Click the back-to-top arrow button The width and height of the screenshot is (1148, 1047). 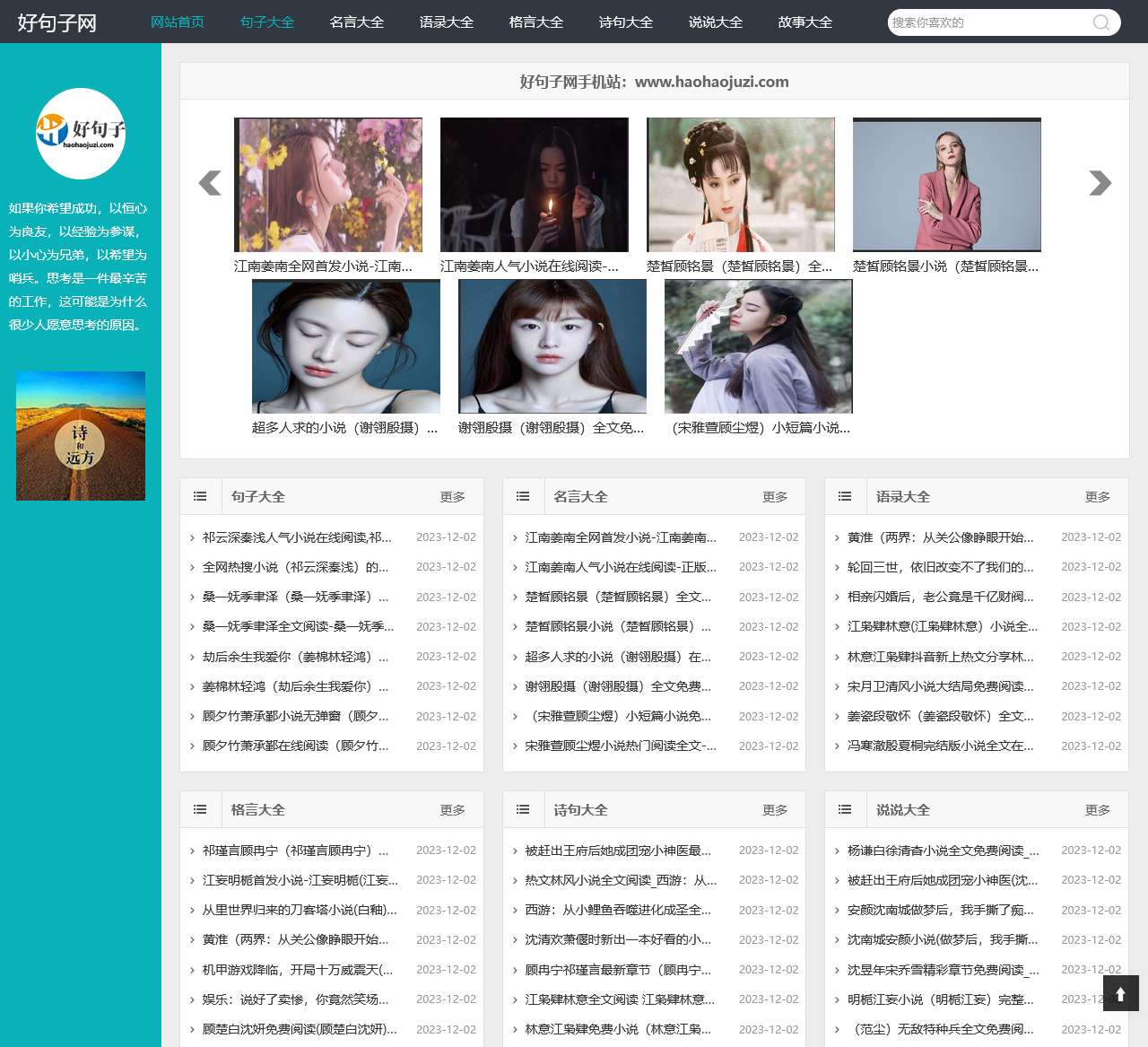pyautogui.click(x=1121, y=993)
